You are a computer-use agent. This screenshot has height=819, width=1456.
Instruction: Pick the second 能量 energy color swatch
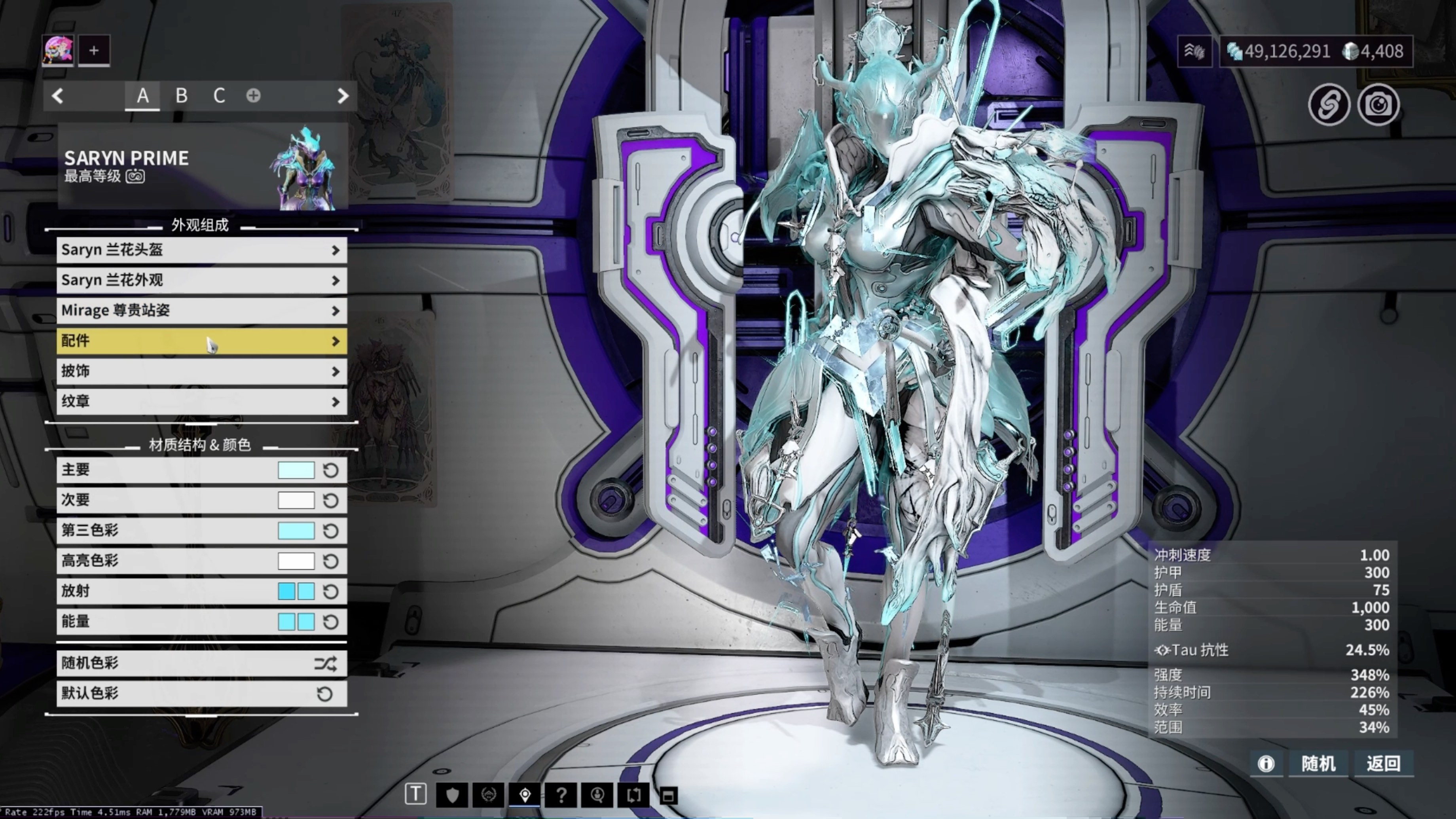click(306, 622)
